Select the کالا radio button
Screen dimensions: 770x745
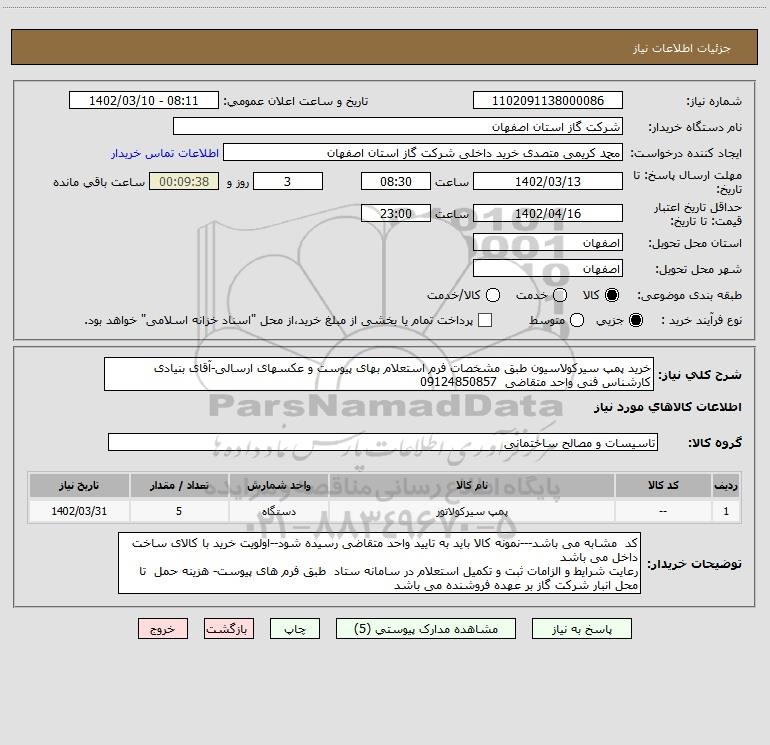[612, 295]
